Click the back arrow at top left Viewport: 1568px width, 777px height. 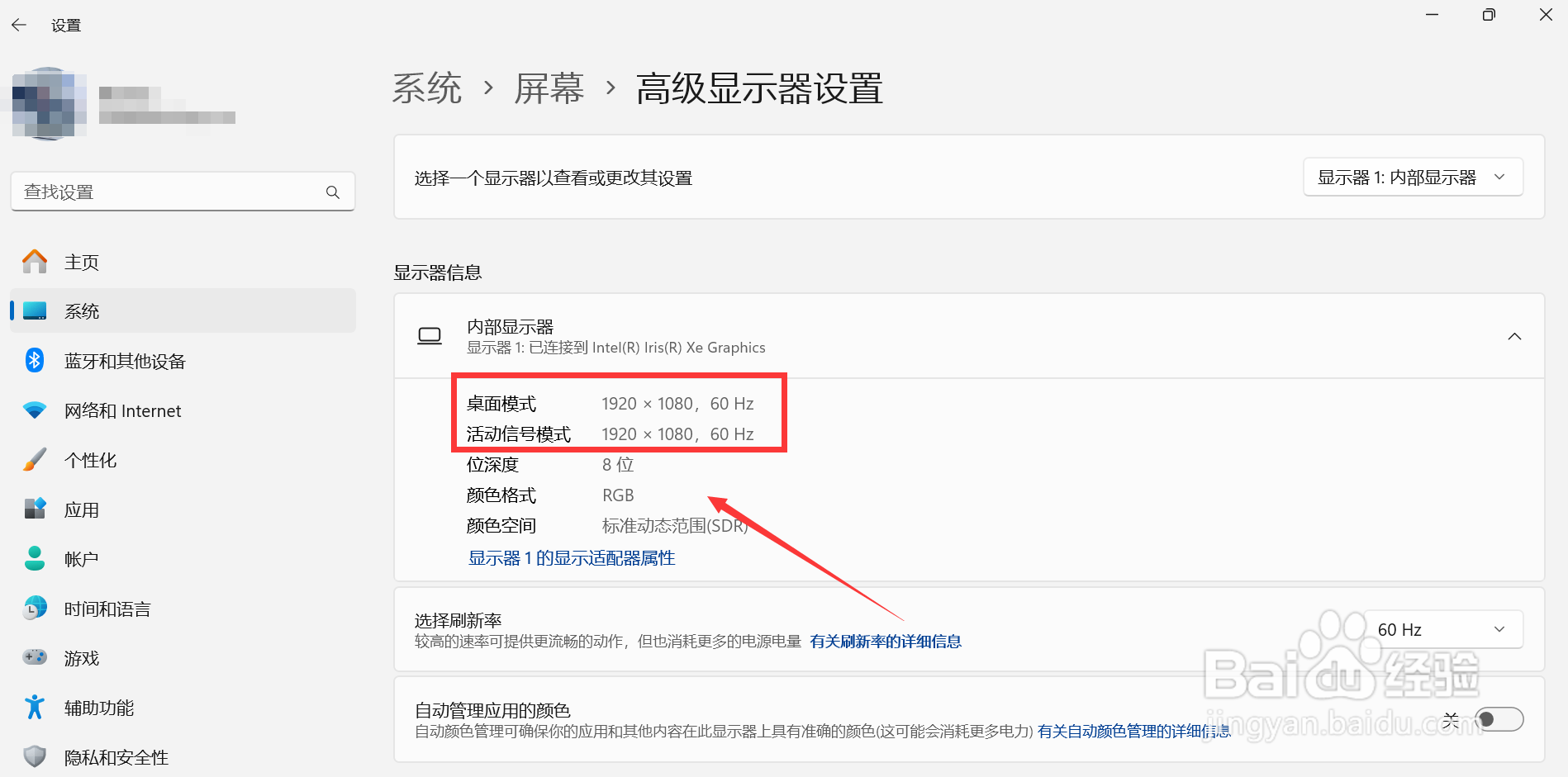[18, 24]
